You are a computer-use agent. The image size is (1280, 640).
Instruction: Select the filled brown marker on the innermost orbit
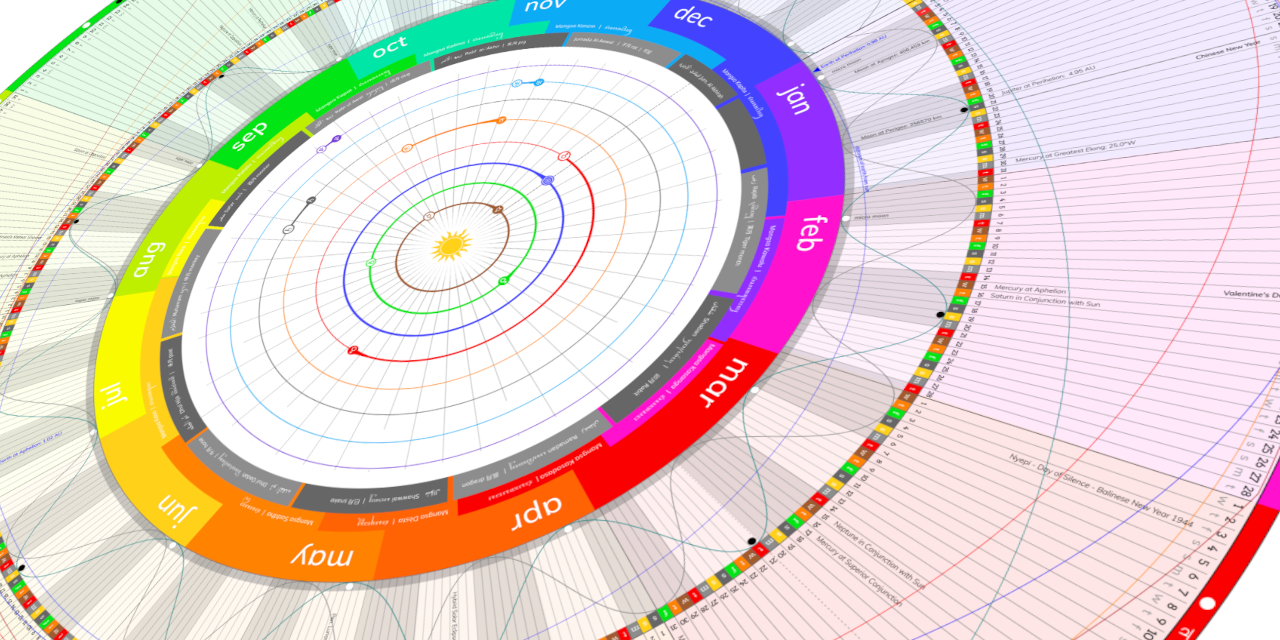[498, 209]
